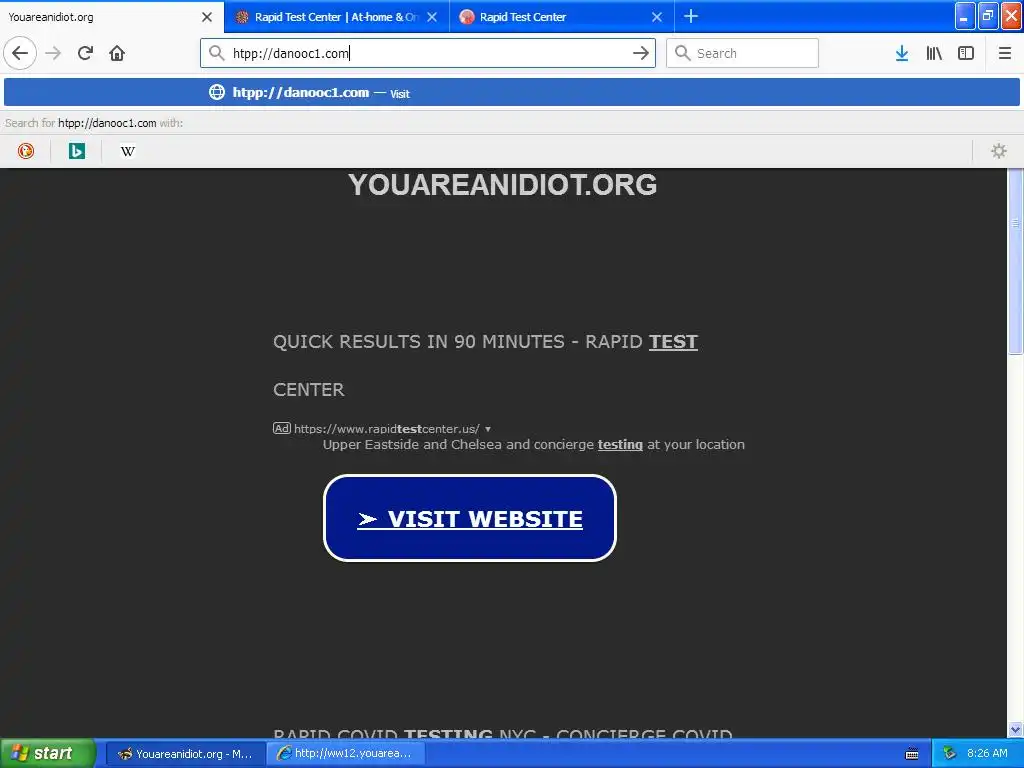Screen dimensions: 1024x768
Task: Switch to Youareanidiot.org taskbar window
Action: click(x=185, y=754)
